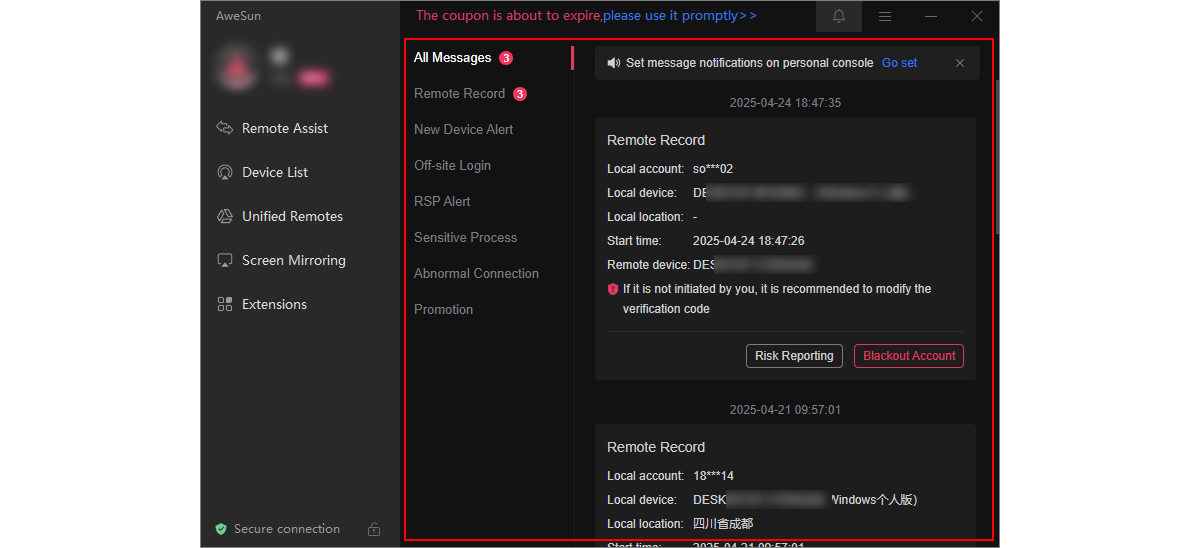
Task: Click the Device List icon
Action: click(x=224, y=172)
